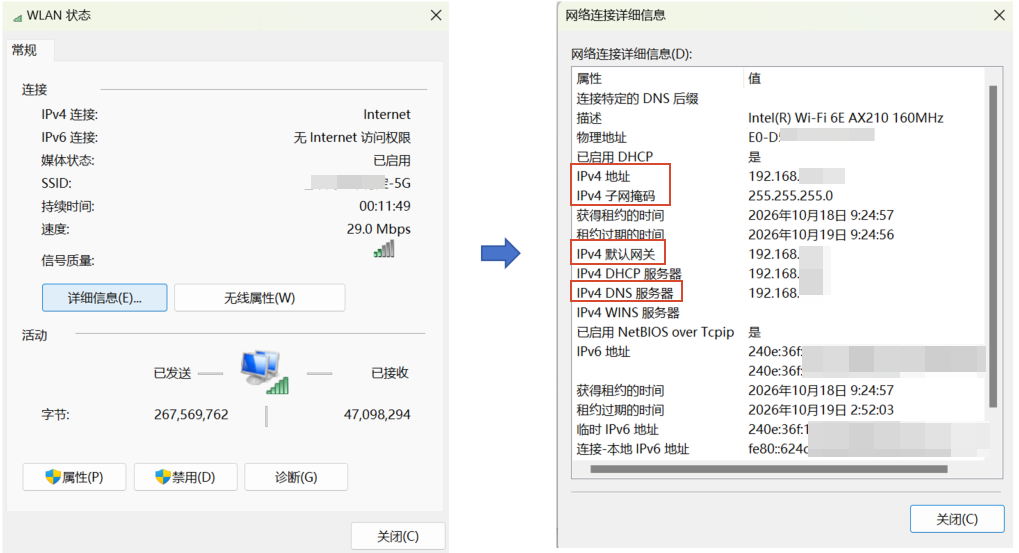Screen dimensions: 1019x553
Task: Select the IPv6 地址 row label
Action: tap(603, 352)
